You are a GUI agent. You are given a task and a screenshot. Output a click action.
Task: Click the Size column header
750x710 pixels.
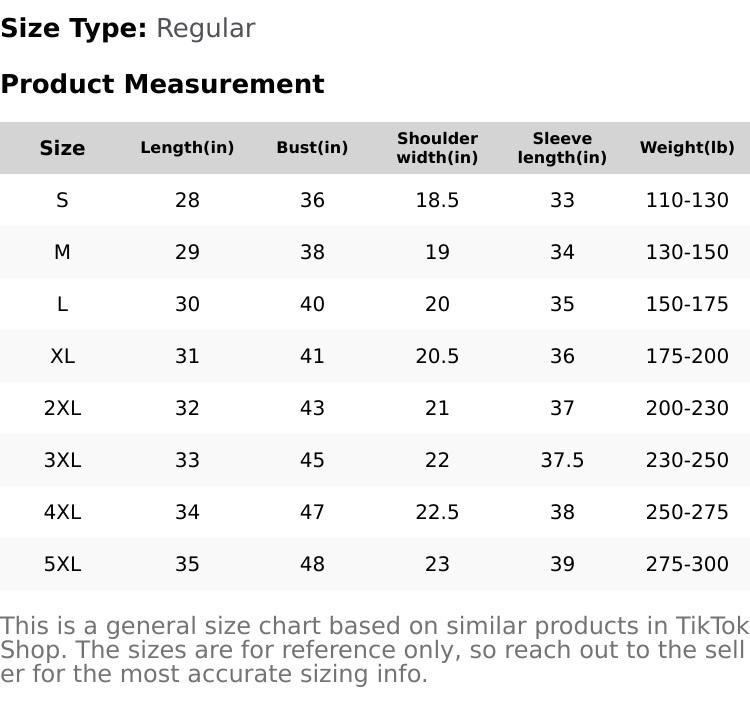point(62,148)
